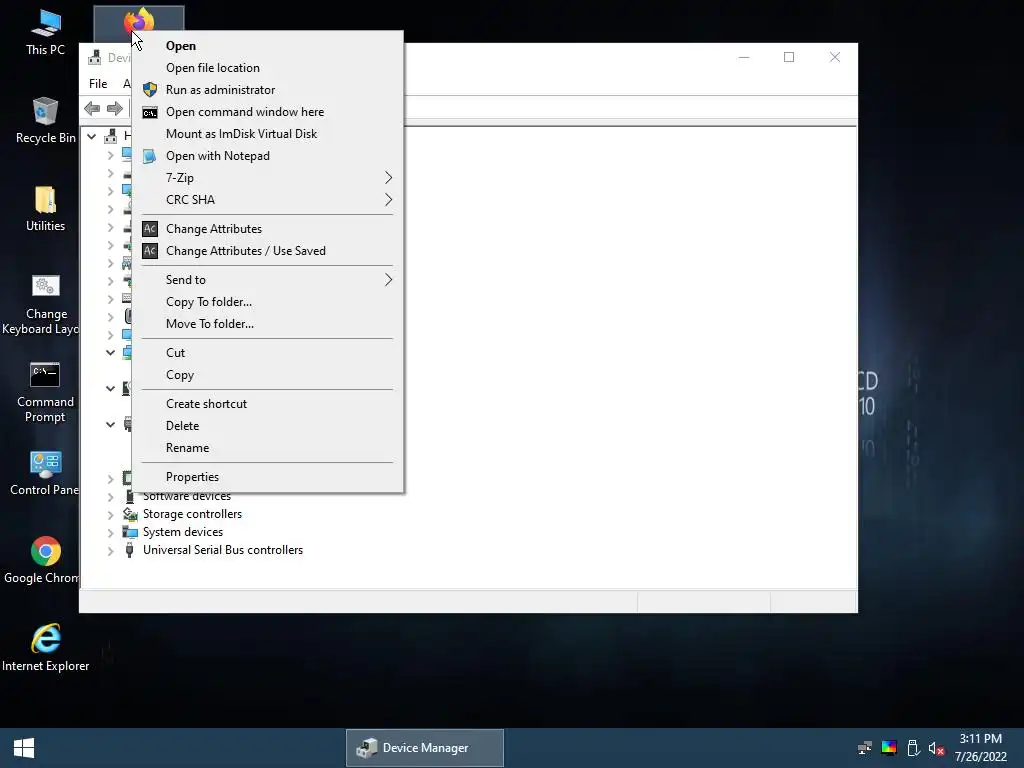The height and width of the screenshot is (768, 1024).
Task: Click the Forward arrow in Device Manager toolbar
Action: (x=114, y=108)
